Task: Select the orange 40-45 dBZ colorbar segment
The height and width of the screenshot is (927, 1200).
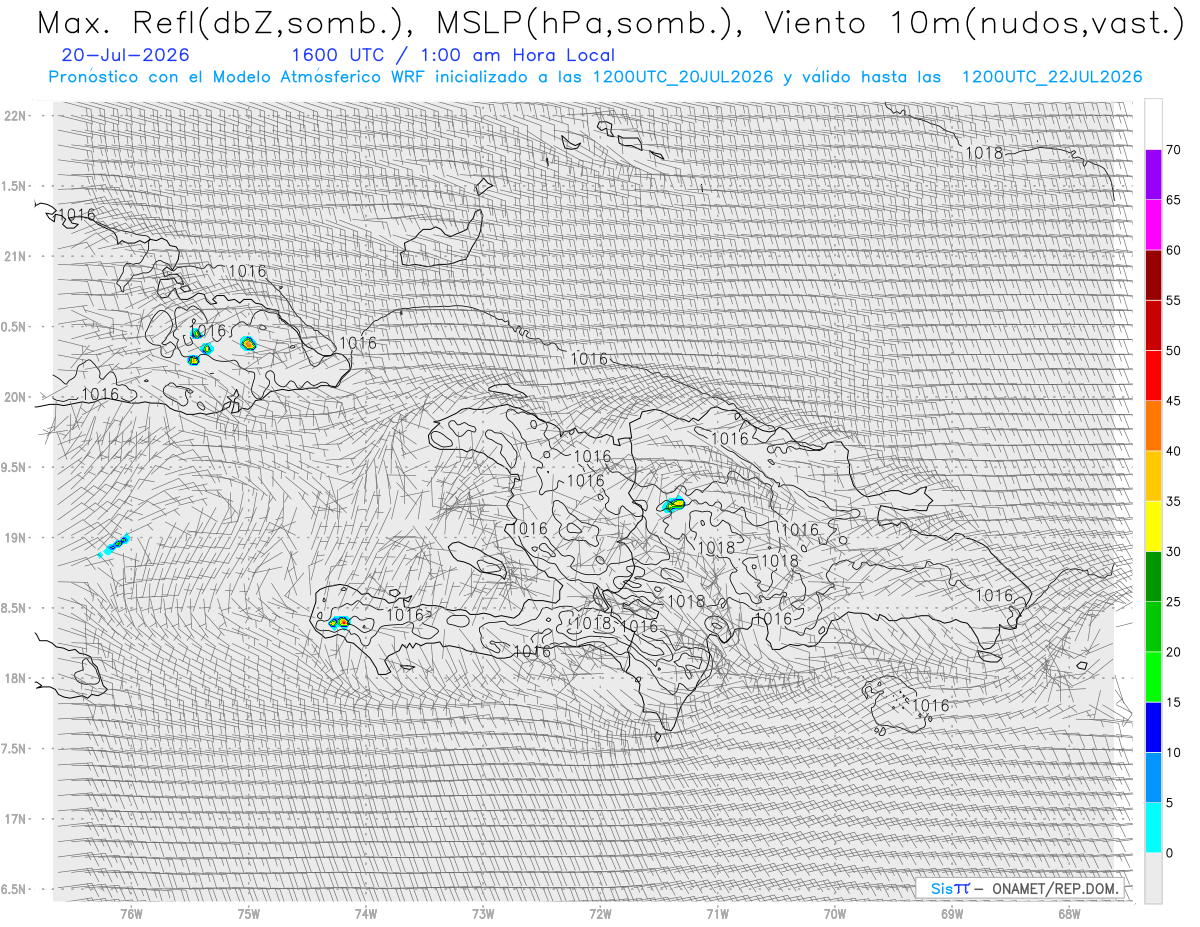Action: (x=1153, y=426)
